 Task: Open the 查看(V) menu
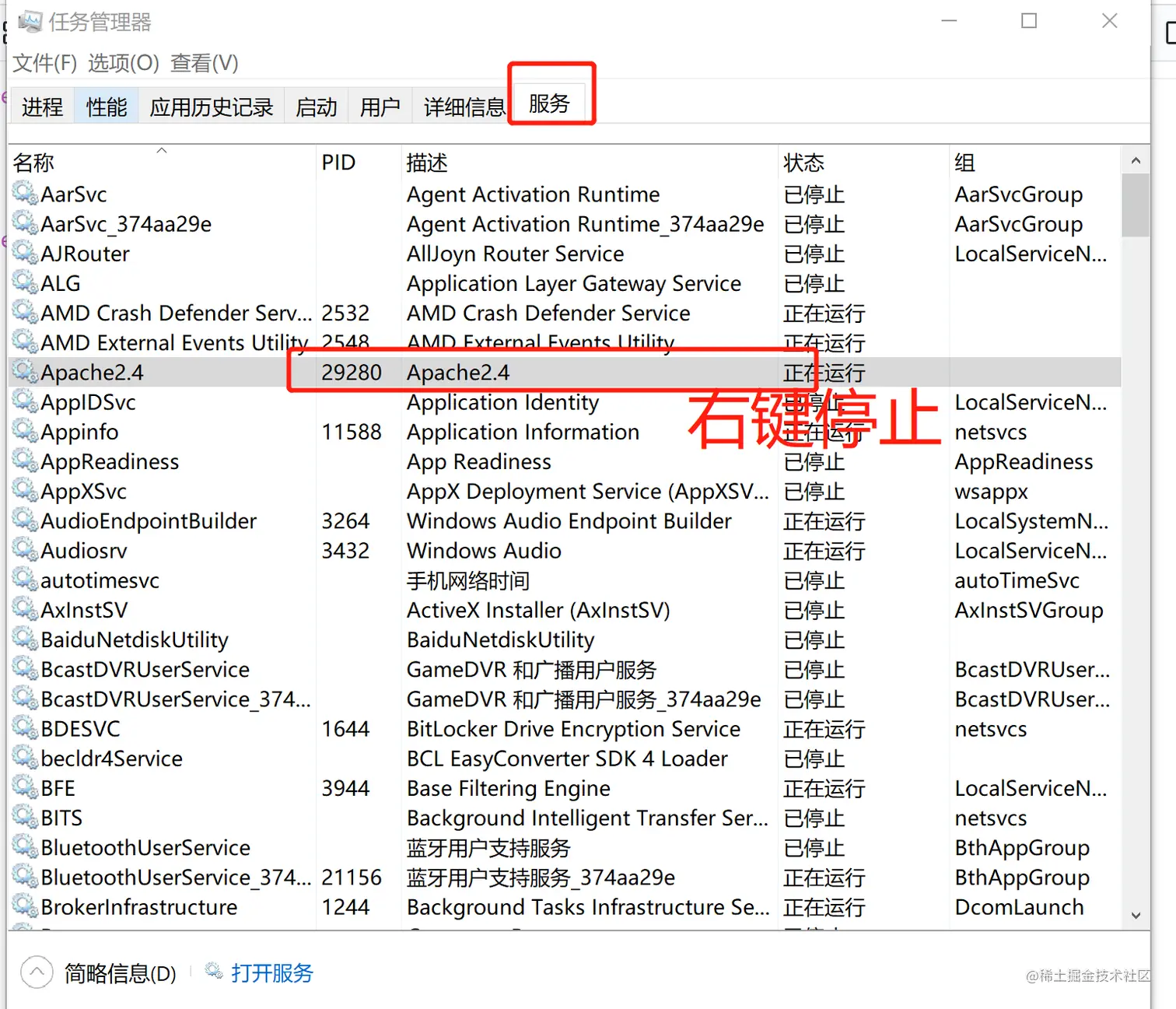204,63
